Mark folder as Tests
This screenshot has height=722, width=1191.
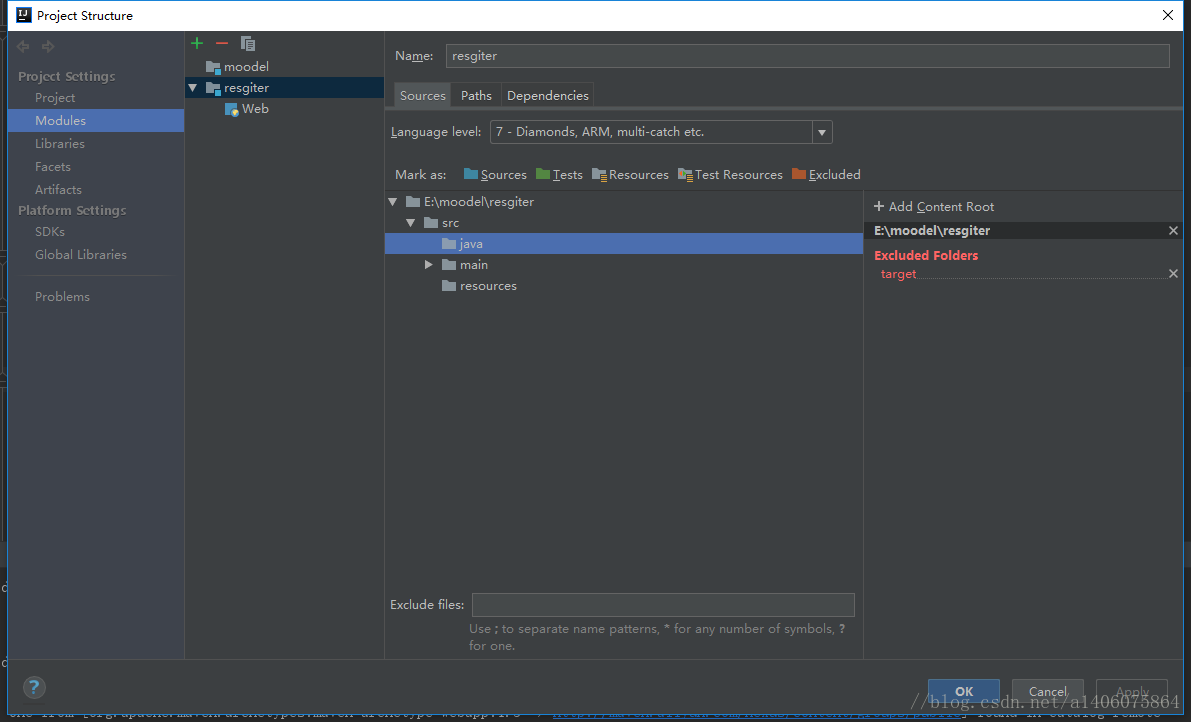[559, 175]
